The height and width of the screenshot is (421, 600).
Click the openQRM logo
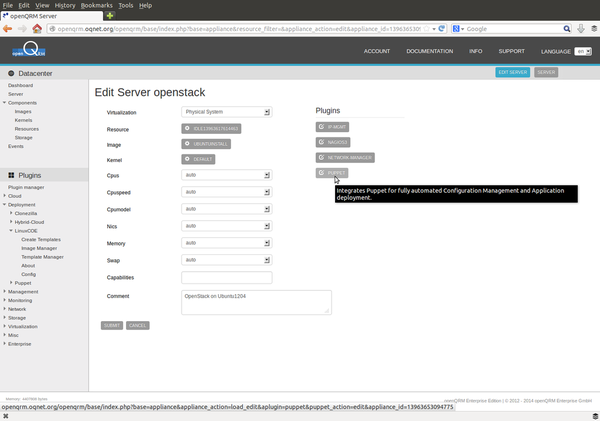click(29, 50)
